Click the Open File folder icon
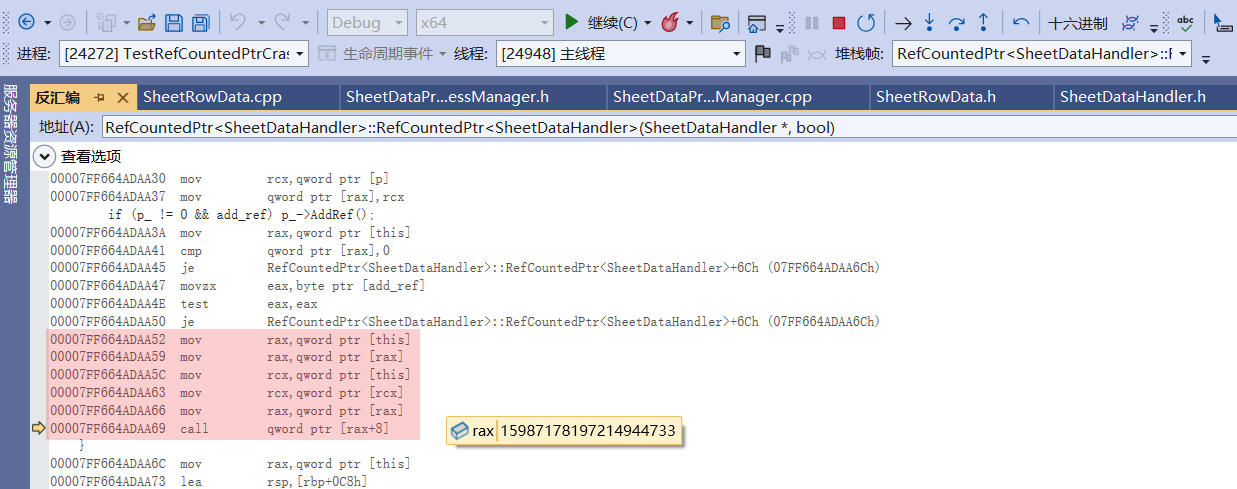The image size is (1237, 489). click(x=146, y=21)
